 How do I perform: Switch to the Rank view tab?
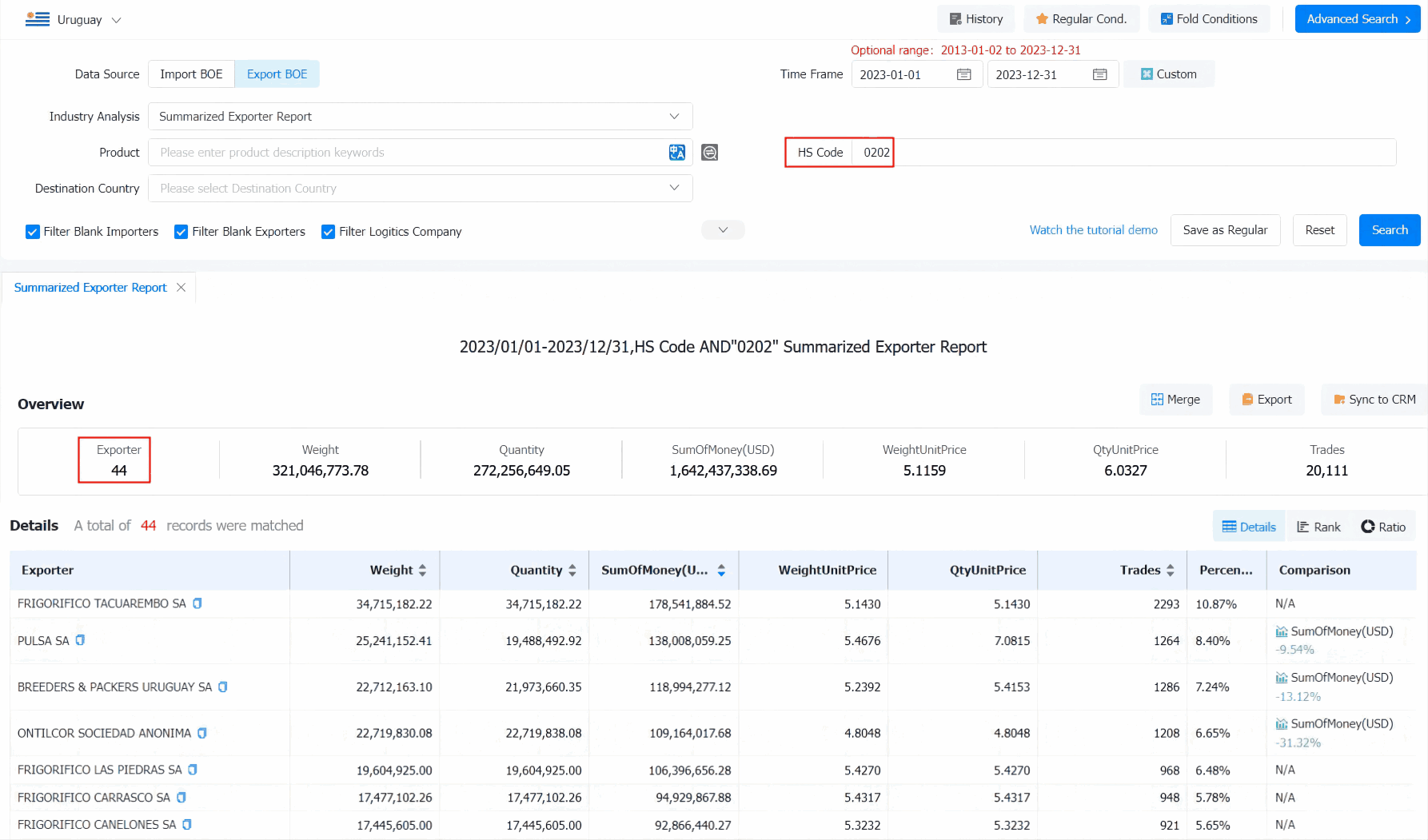coord(1318,527)
